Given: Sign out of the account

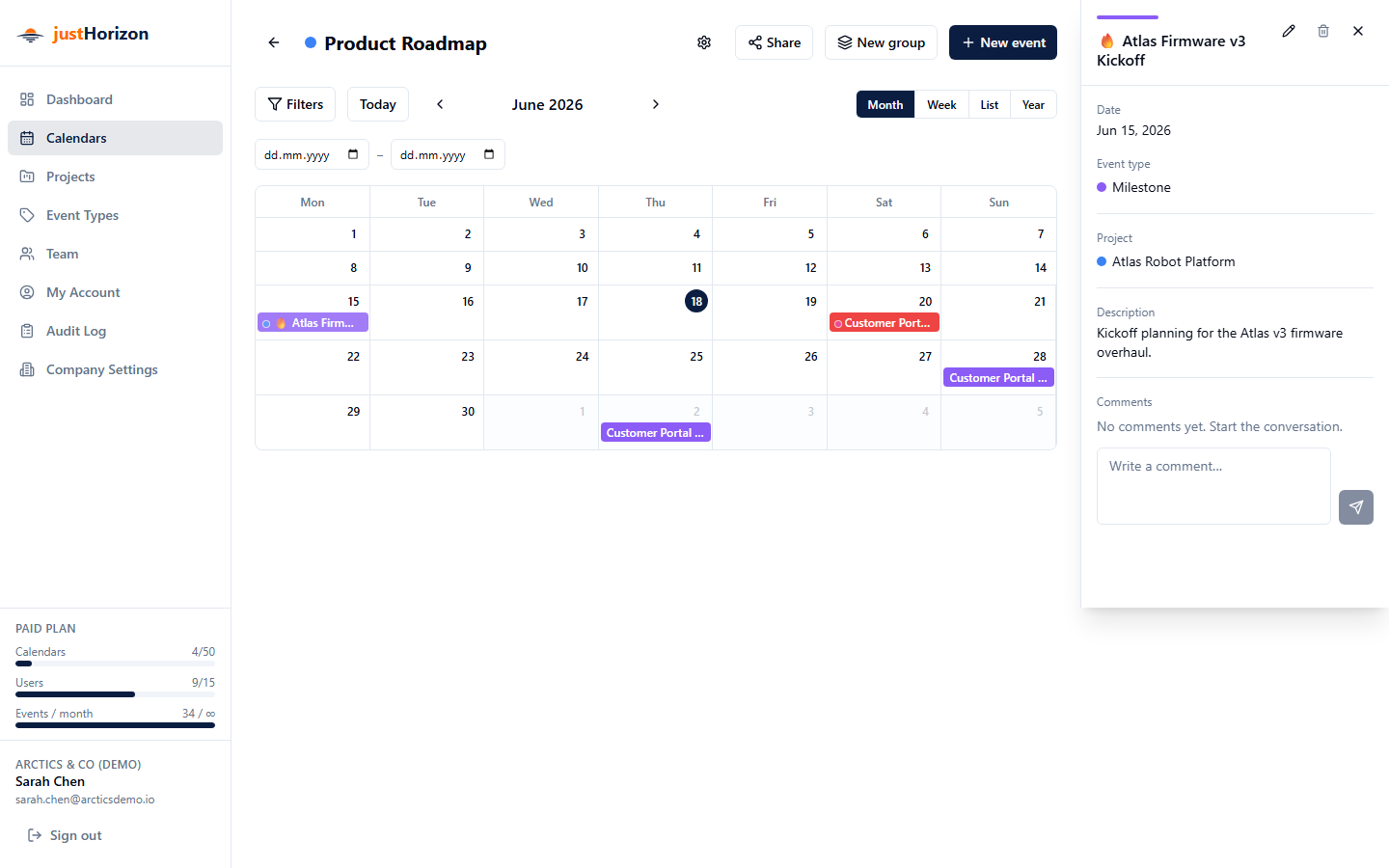Looking at the screenshot, I should pos(65,835).
